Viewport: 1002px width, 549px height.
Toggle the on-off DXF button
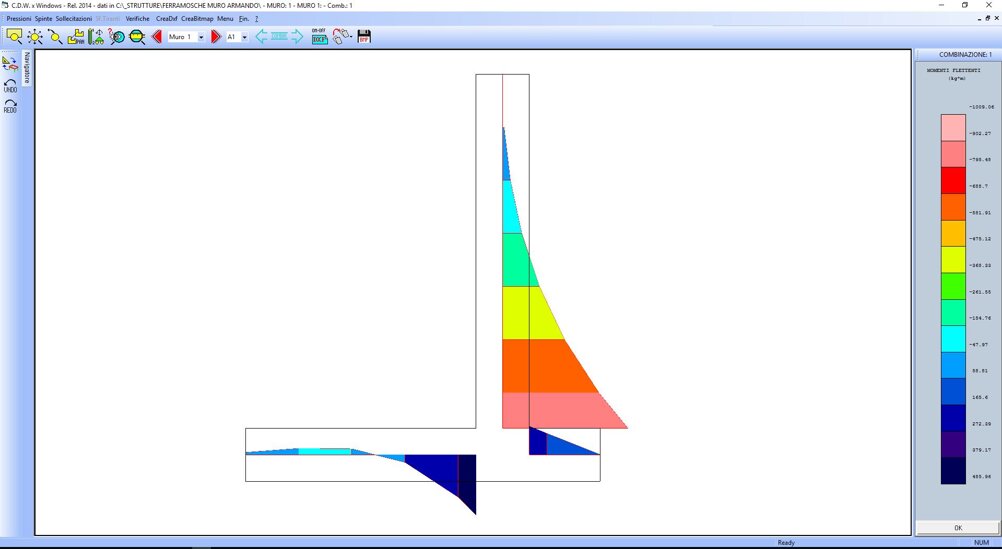tap(319, 36)
